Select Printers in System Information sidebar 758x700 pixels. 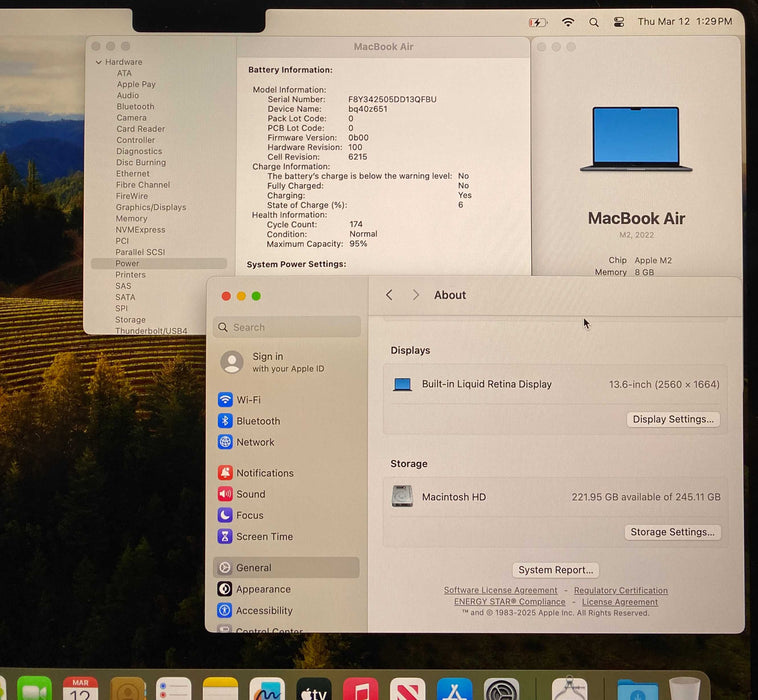pos(130,275)
